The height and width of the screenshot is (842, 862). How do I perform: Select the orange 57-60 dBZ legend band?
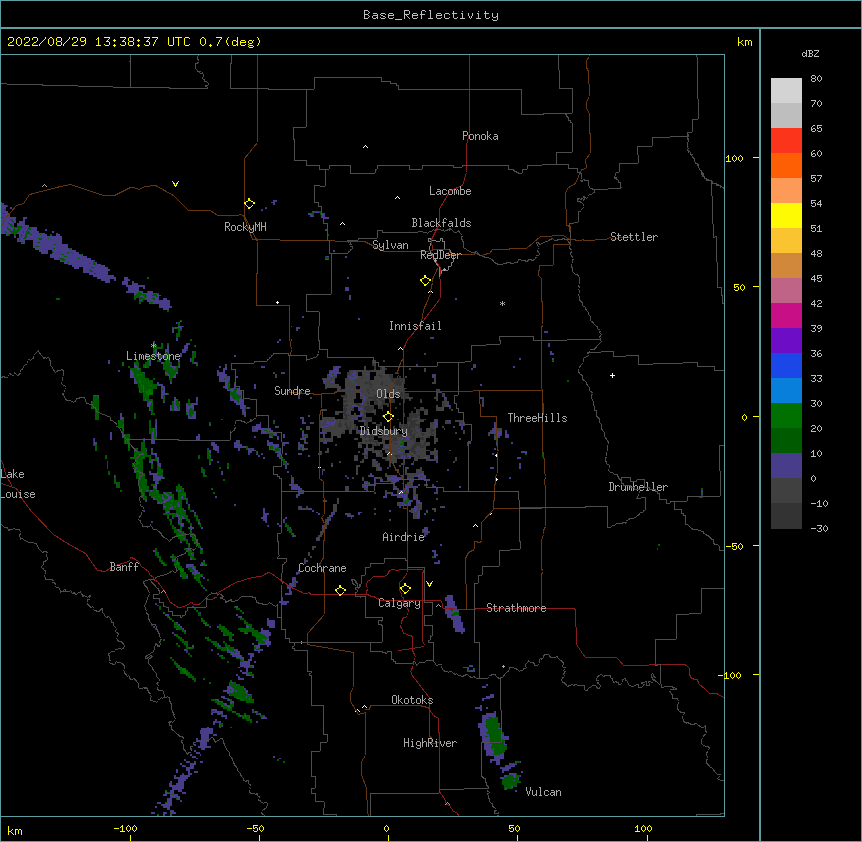(x=786, y=165)
